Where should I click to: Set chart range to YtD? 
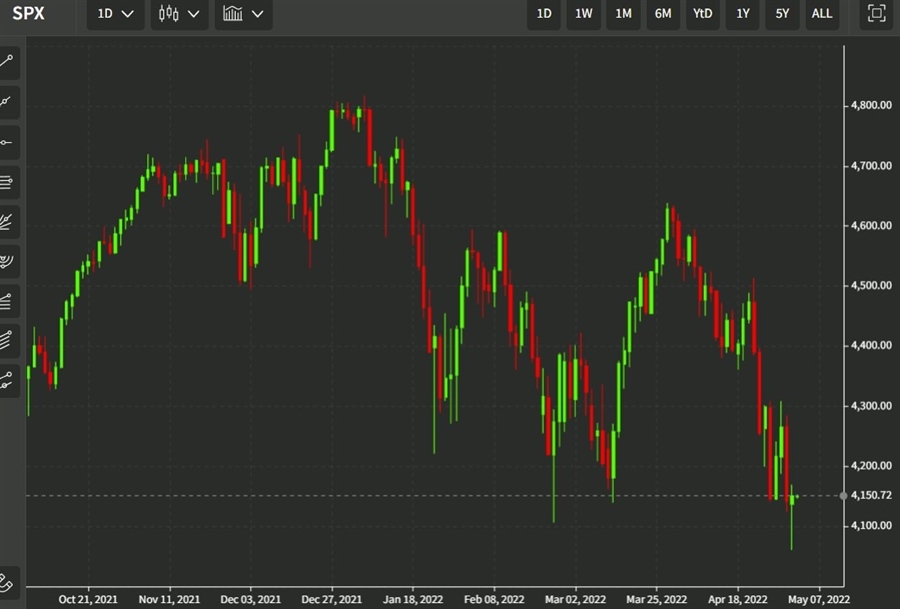[703, 13]
